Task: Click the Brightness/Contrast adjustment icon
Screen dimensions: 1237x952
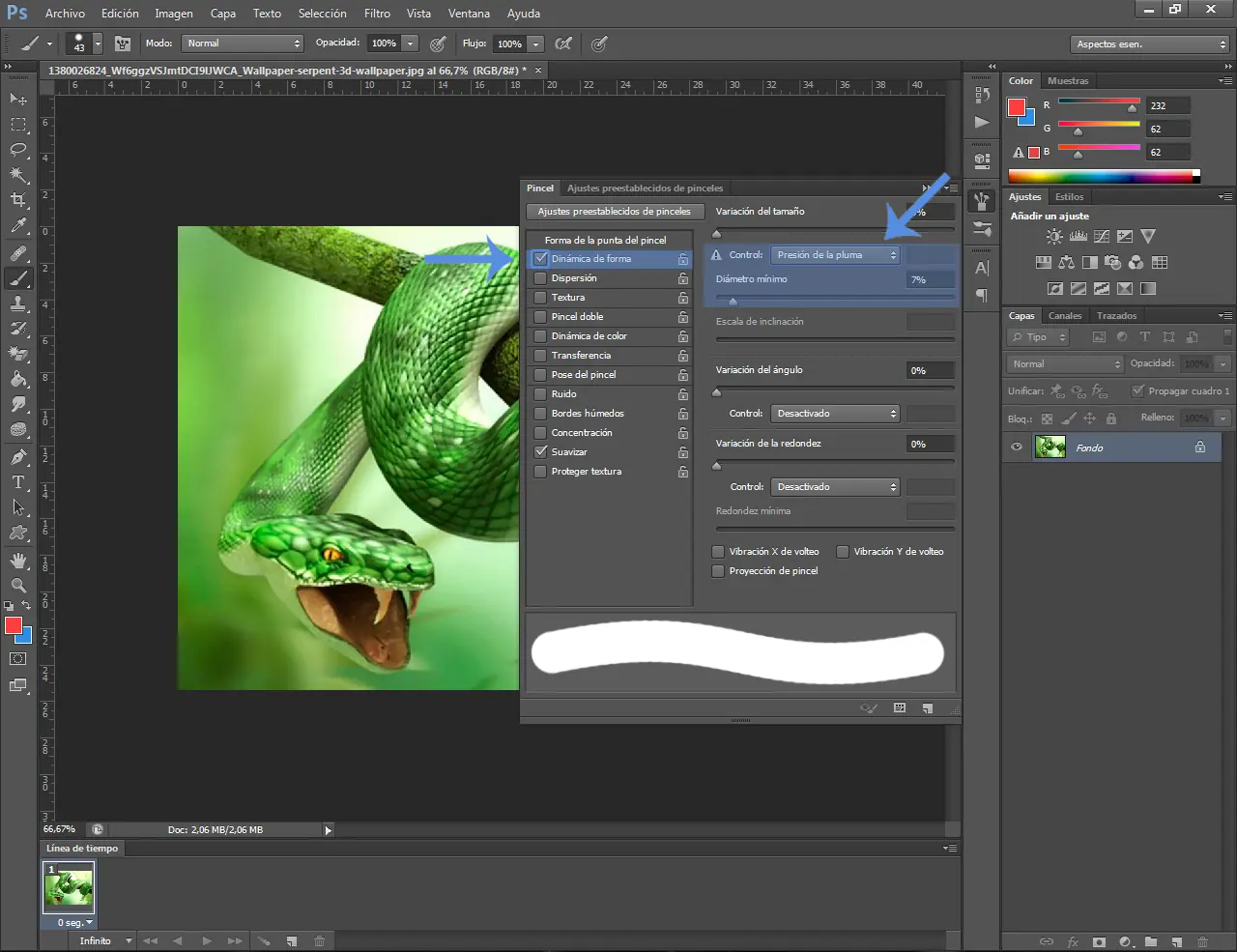Action: pyautogui.click(x=1054, y=236)
